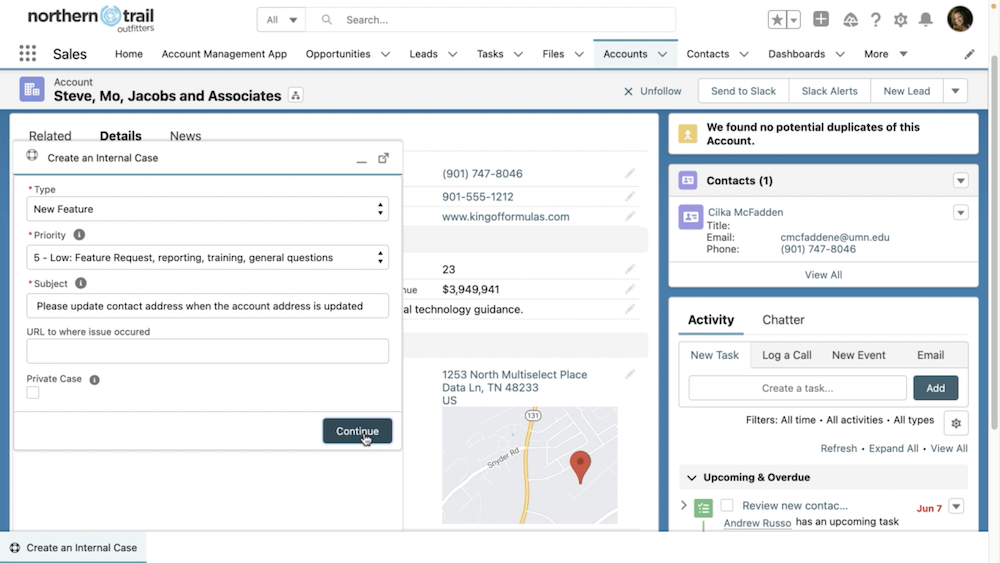Click the Global Actions plus icon
This screenshot has height=563, width=1000.
click(x=821, y=19)
